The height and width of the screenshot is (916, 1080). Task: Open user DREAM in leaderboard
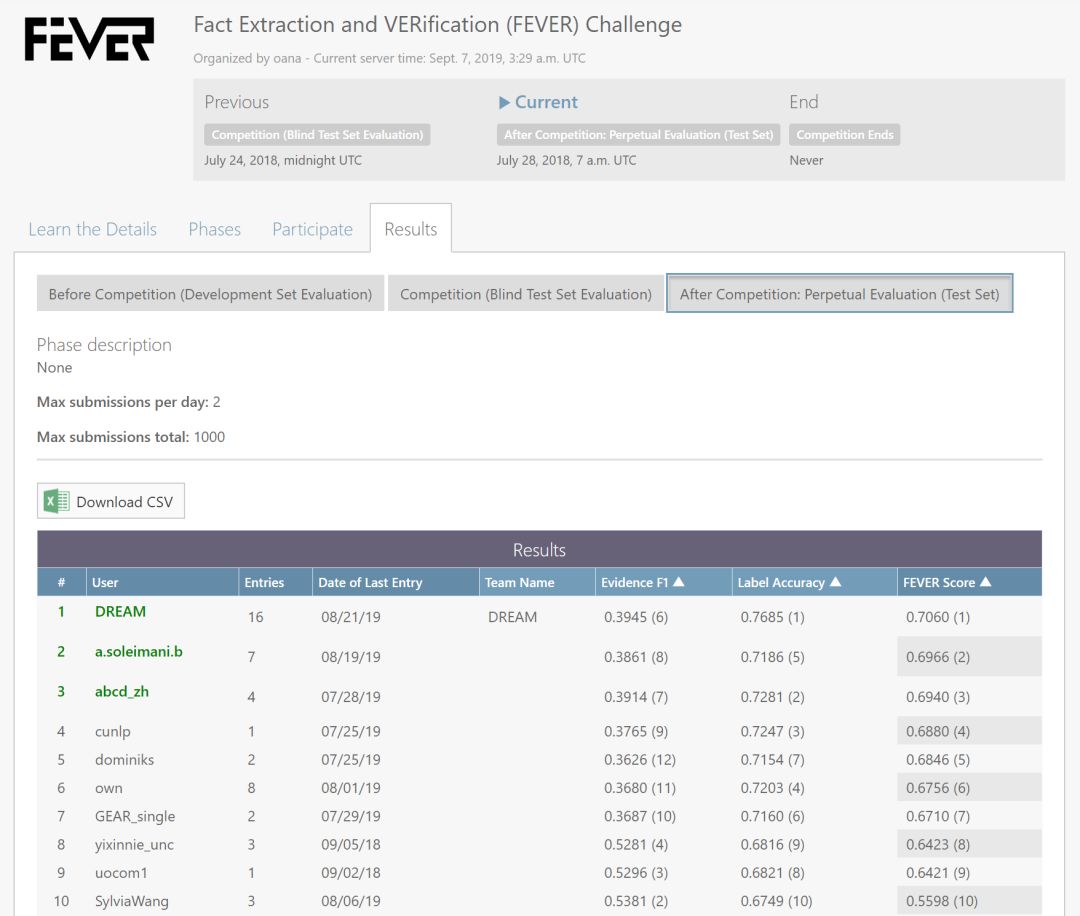point(120,612)
